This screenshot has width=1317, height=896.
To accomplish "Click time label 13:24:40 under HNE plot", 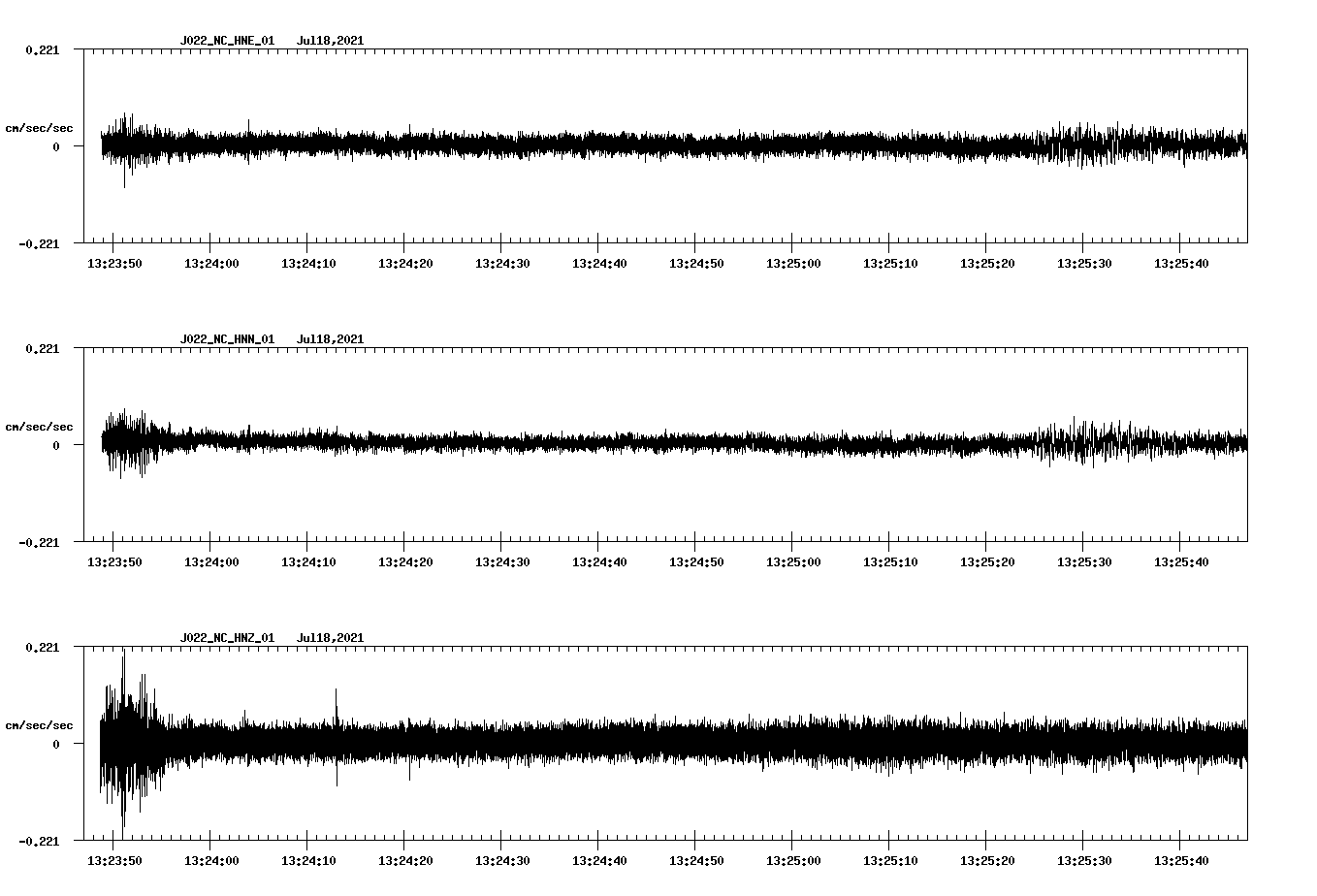I will (599, 263).
